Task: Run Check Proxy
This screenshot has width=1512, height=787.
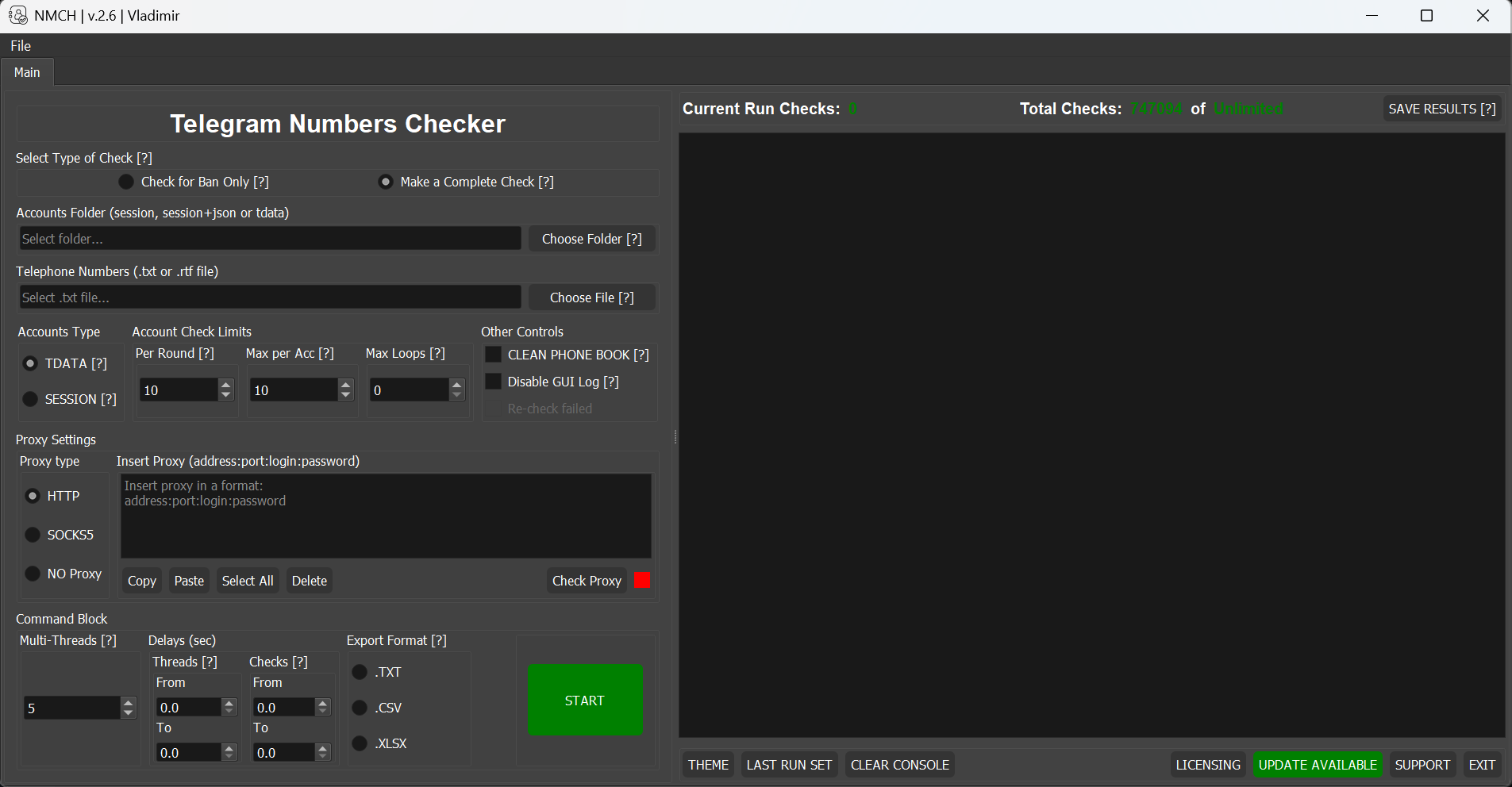Action: click(x=587, y=581)
